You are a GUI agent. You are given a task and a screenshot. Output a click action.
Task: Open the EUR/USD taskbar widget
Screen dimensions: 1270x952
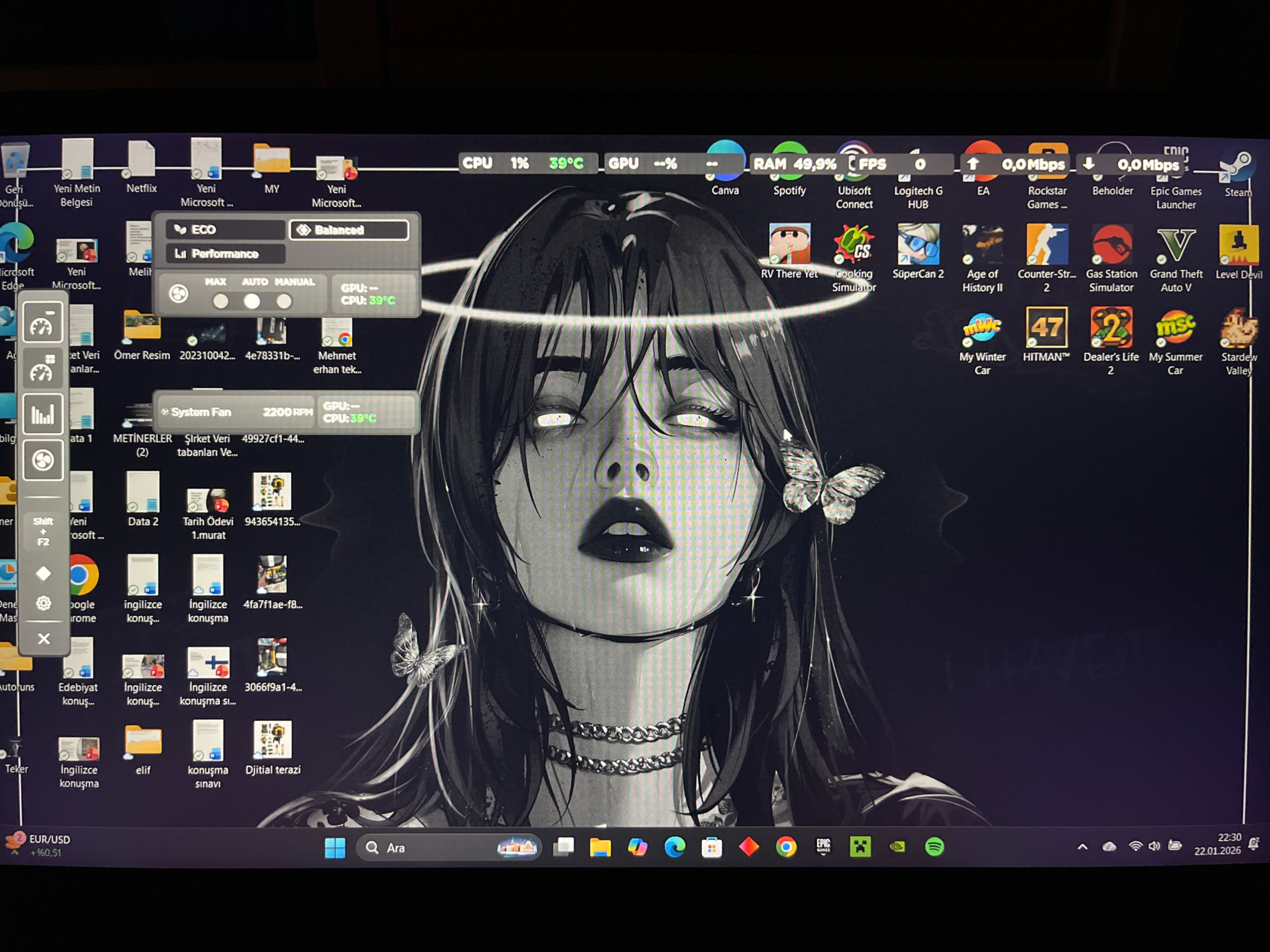click(x=38, y=845)
